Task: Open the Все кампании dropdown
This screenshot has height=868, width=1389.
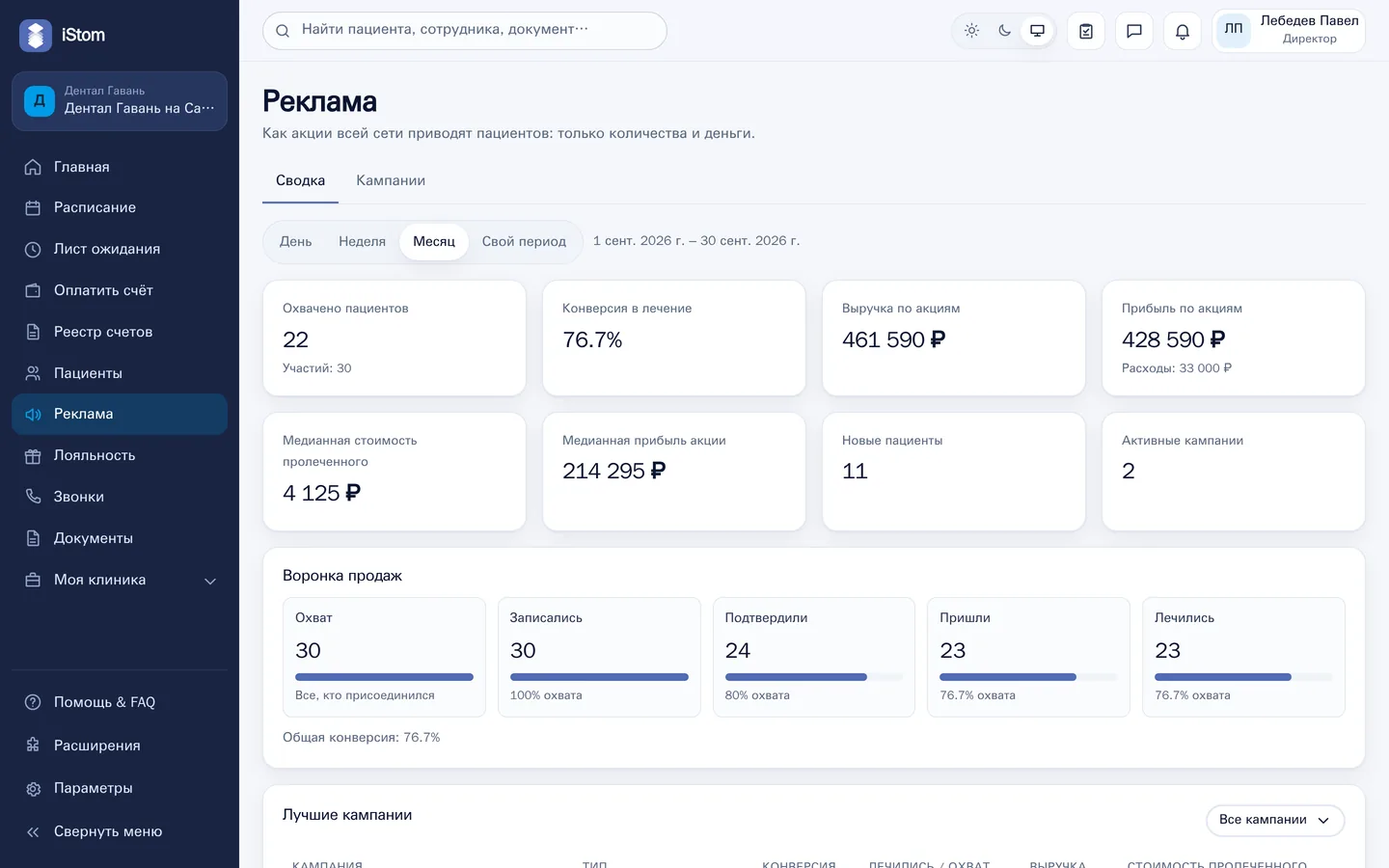Action: click(x=1275, y=820)
